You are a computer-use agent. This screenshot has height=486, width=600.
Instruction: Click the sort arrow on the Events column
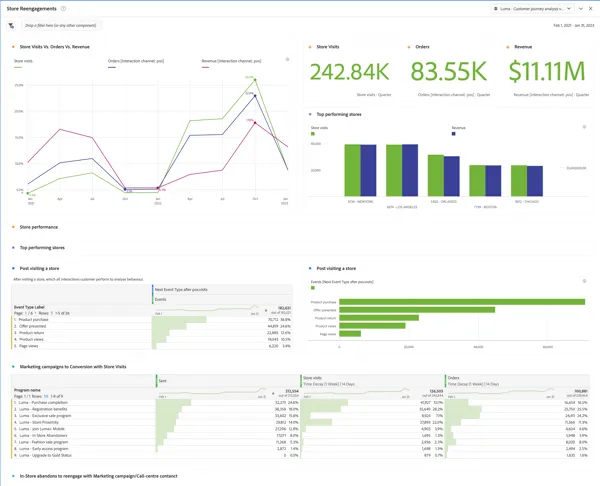266,310
